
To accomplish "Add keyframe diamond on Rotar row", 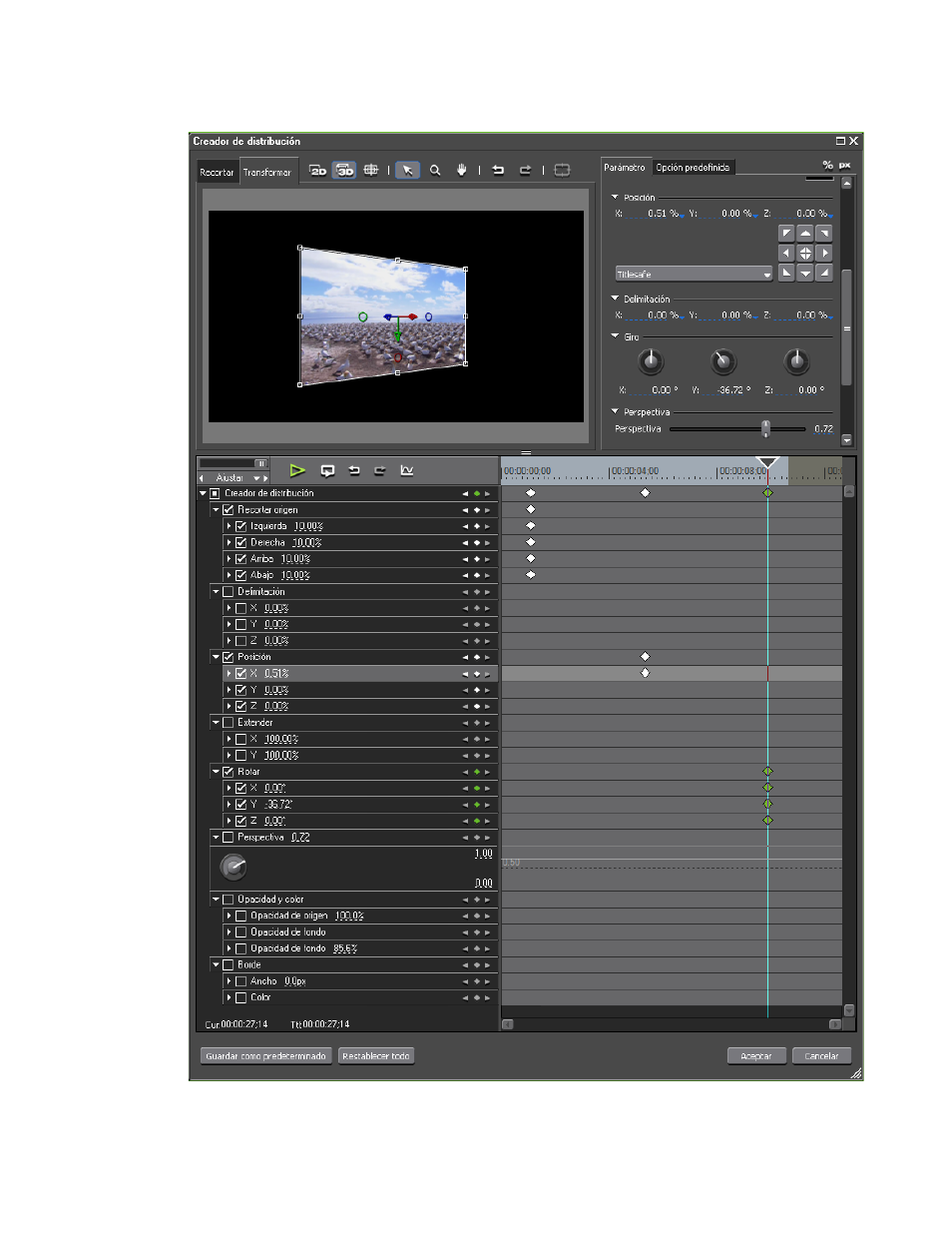I will (477, 772).
